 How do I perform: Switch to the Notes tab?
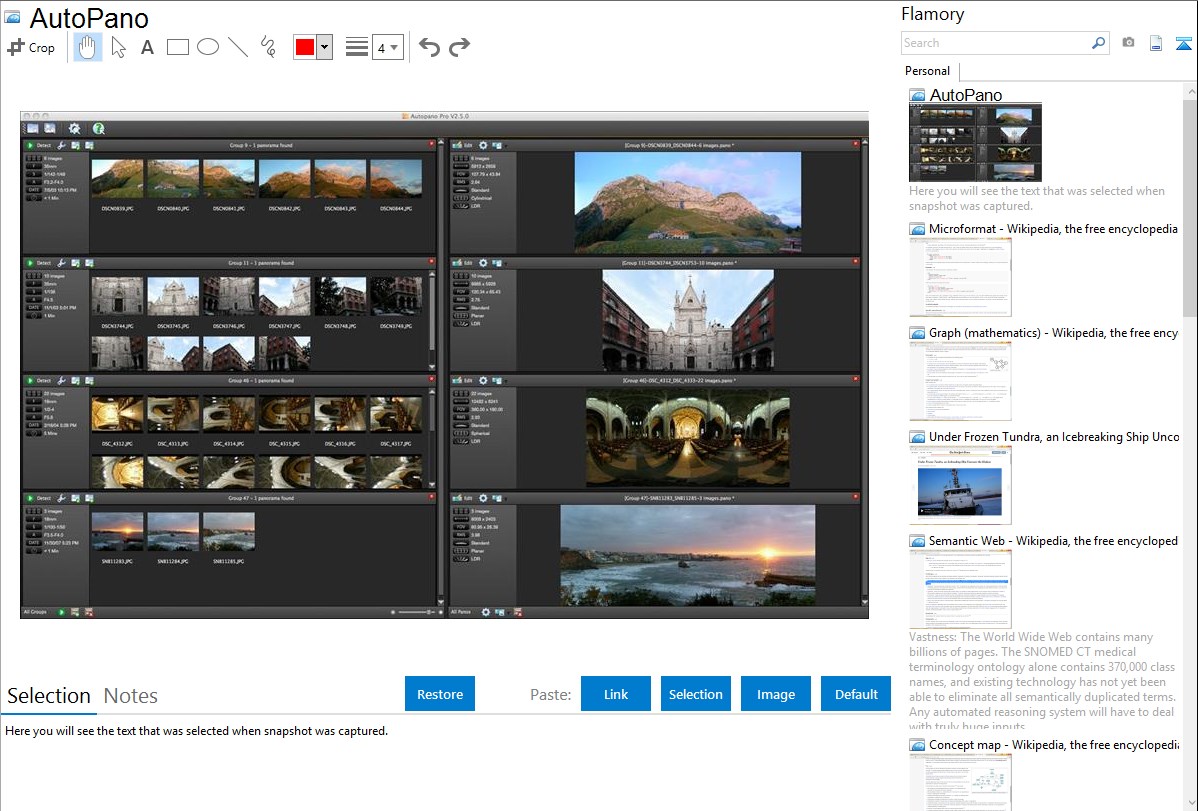(x=131, y=696)
